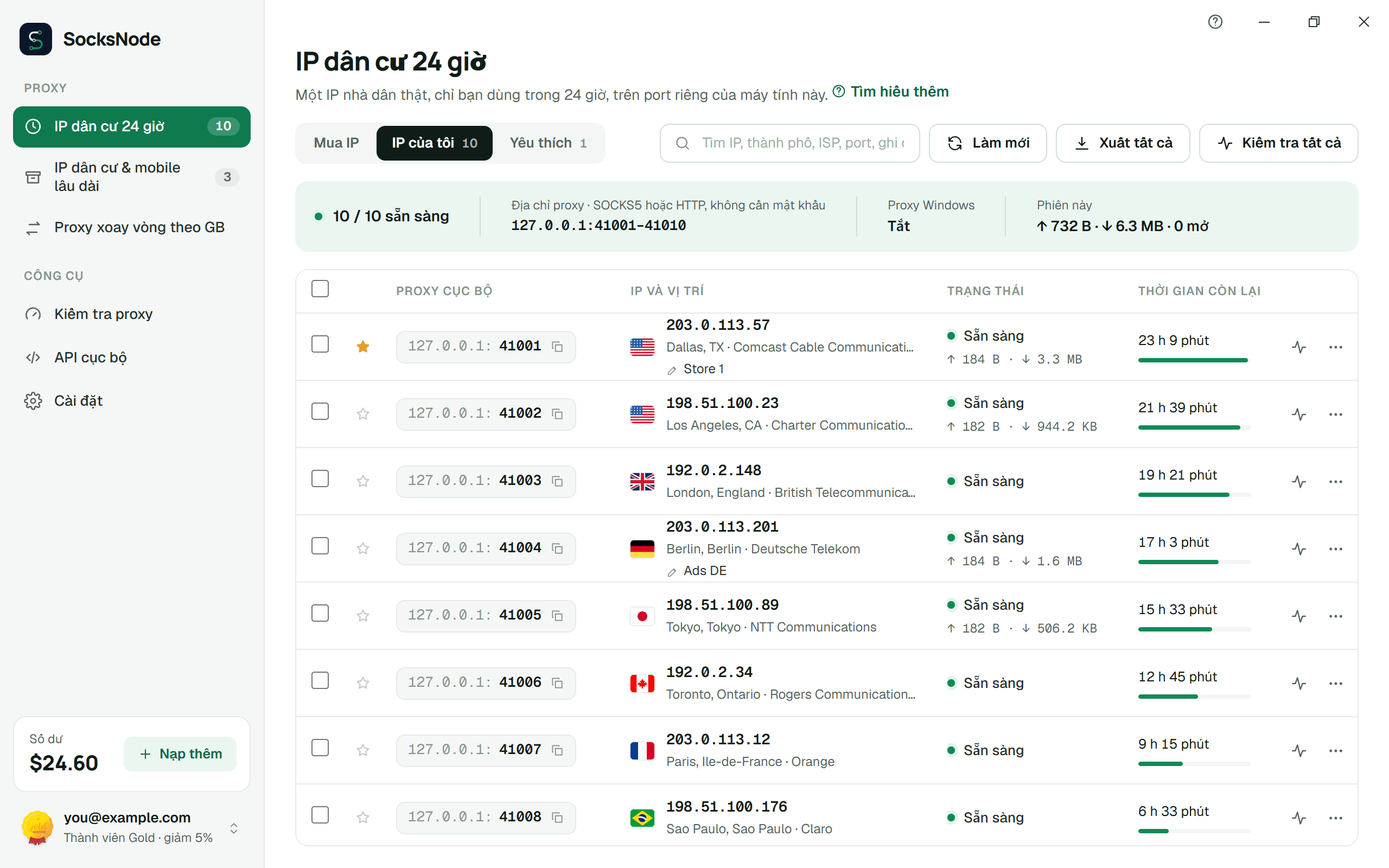Image resolution: width=1389 pixels, height=868 pixels.
Task: Open the Tìm hiểu thêm link
Action: (x=891, y=92)
